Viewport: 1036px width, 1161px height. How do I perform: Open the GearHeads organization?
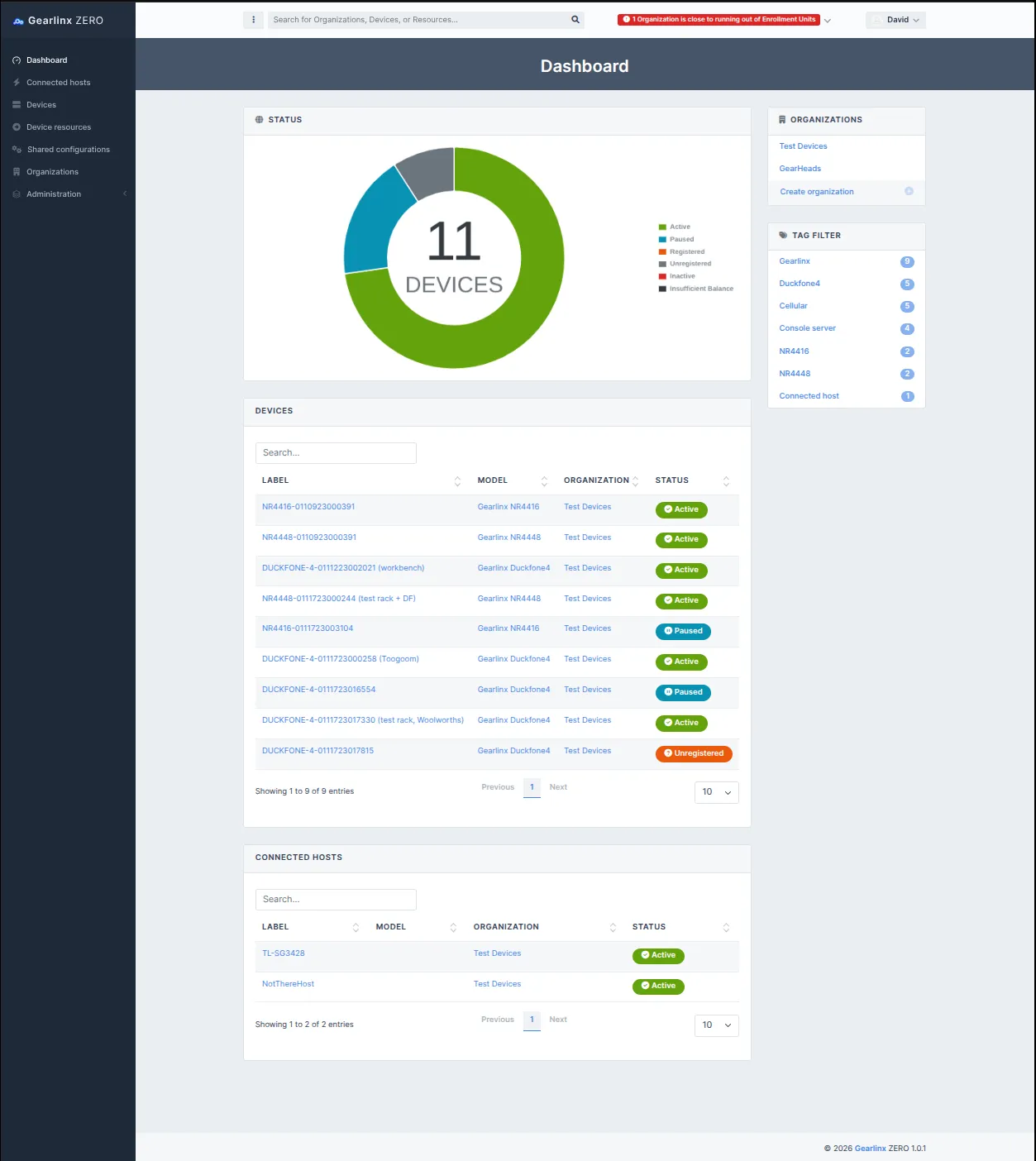(x=800, y=169)
